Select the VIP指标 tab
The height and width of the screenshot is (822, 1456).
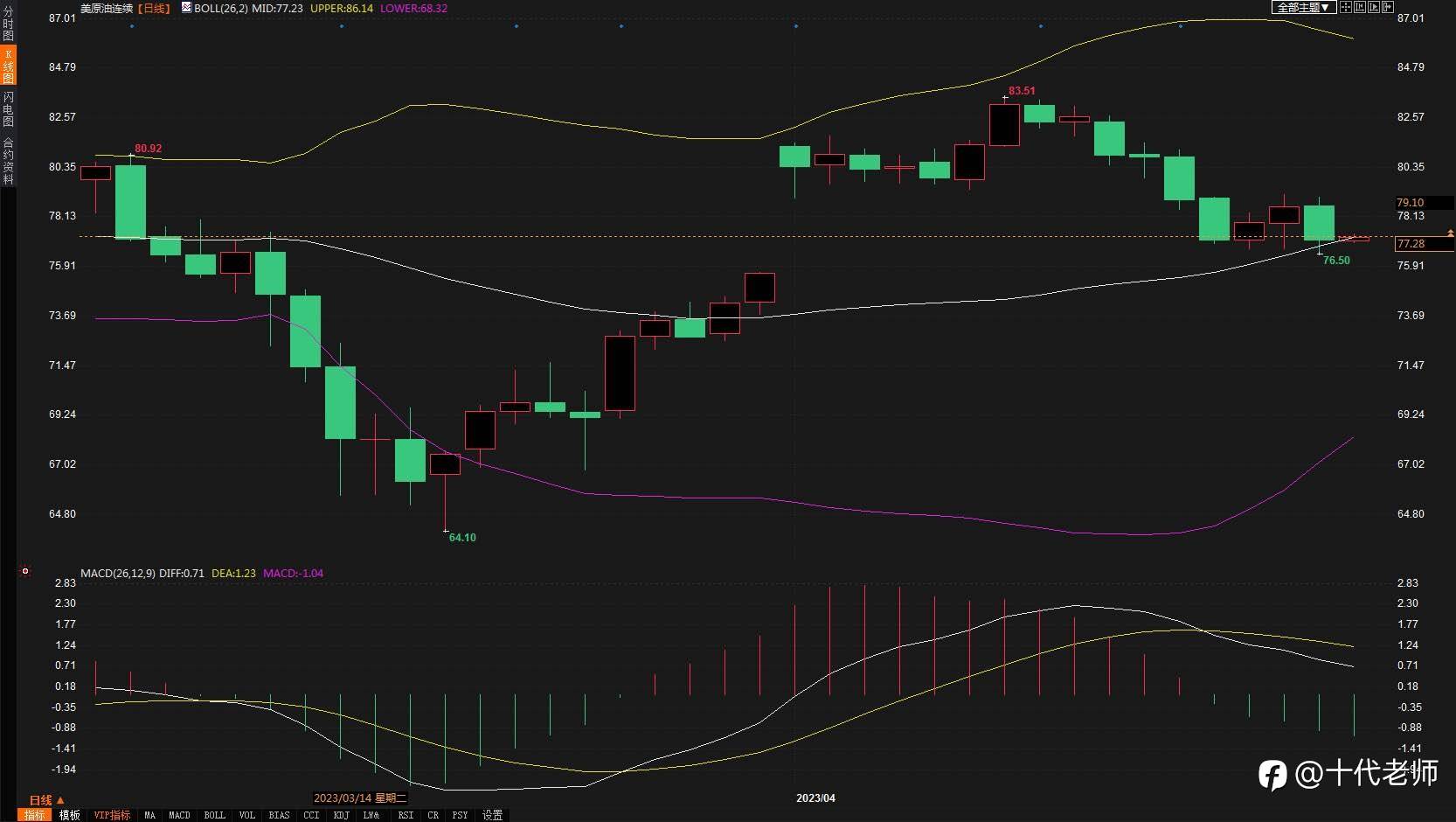(x=113, y=815)
